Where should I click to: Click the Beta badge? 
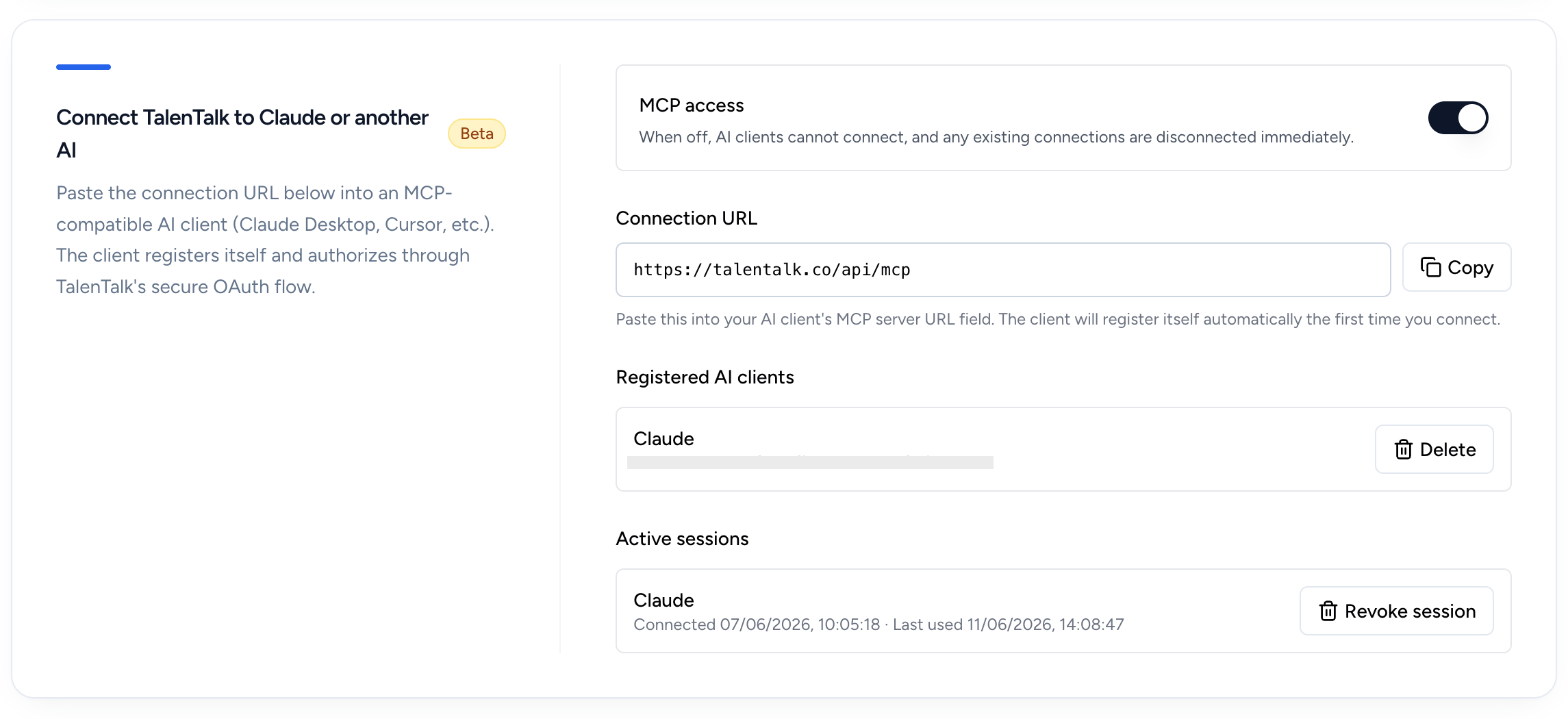(477, 134)
